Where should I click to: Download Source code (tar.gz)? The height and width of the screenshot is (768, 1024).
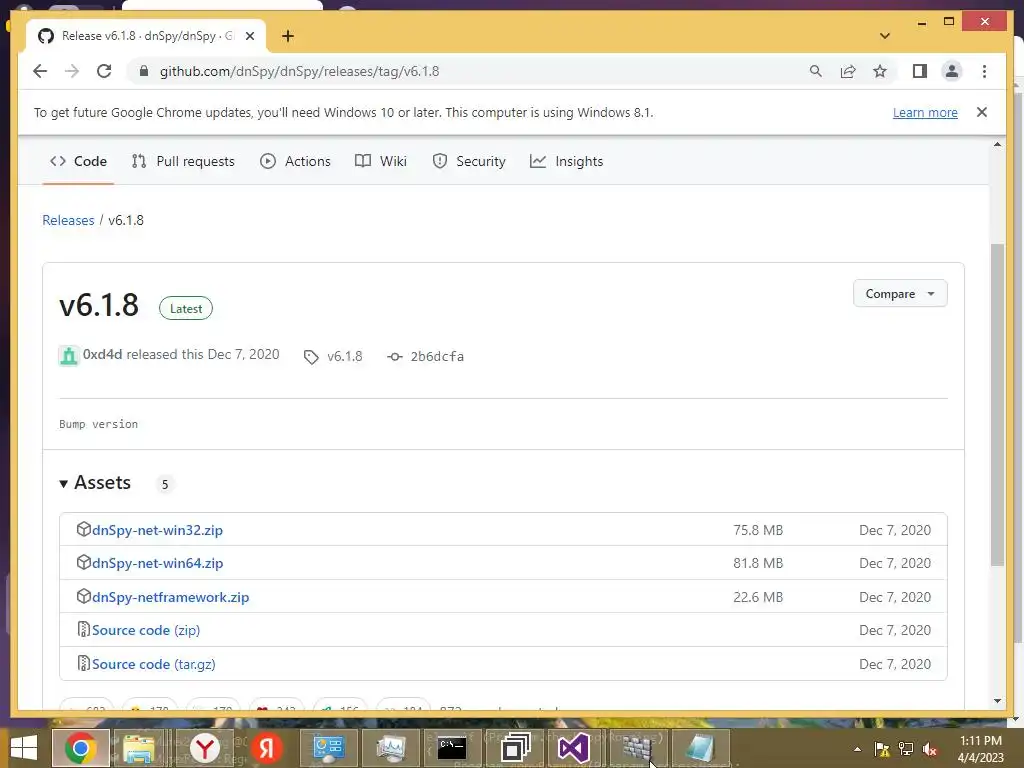(153, 664)
